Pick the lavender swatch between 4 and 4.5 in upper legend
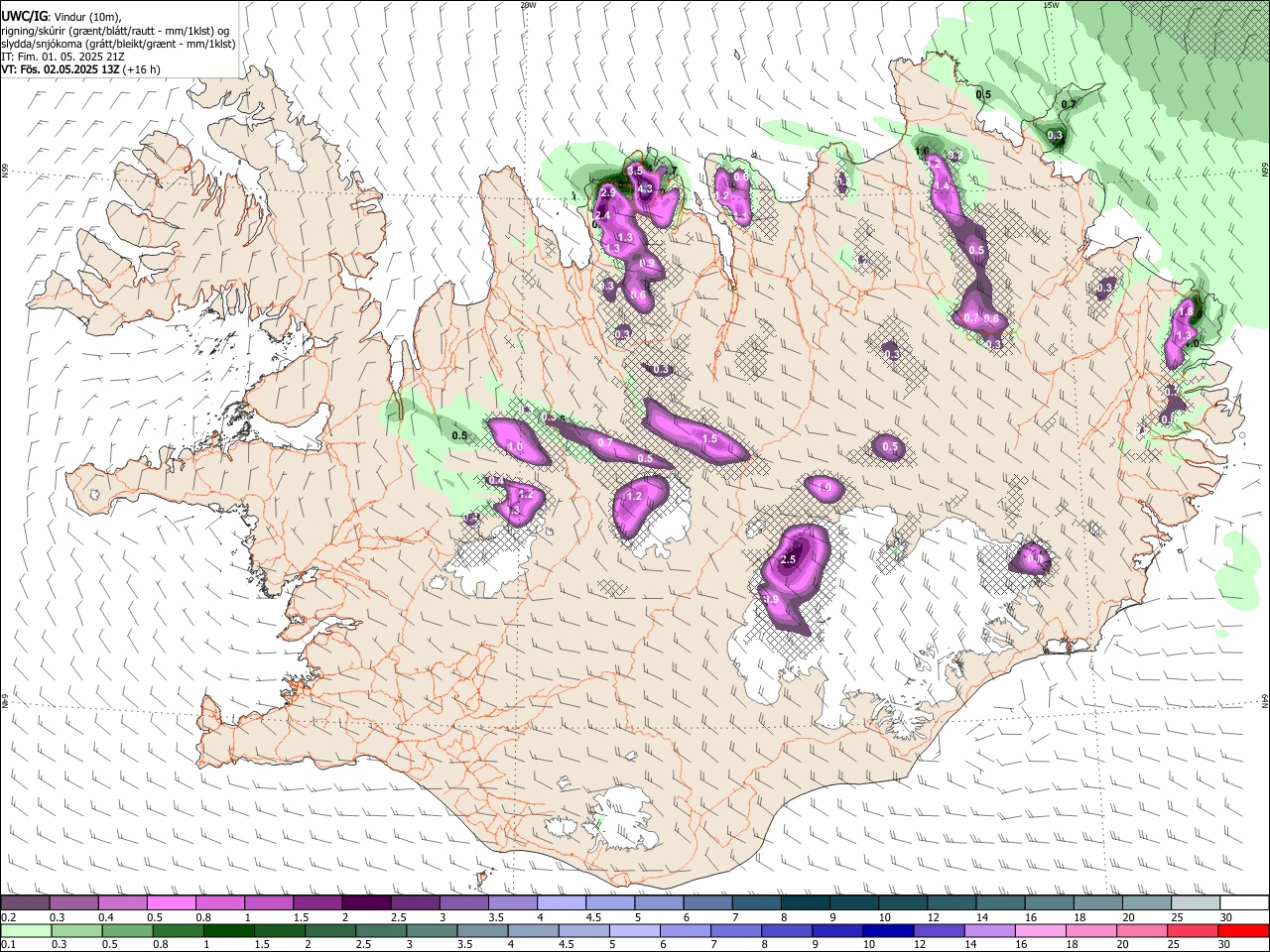 tap(562, 902)
